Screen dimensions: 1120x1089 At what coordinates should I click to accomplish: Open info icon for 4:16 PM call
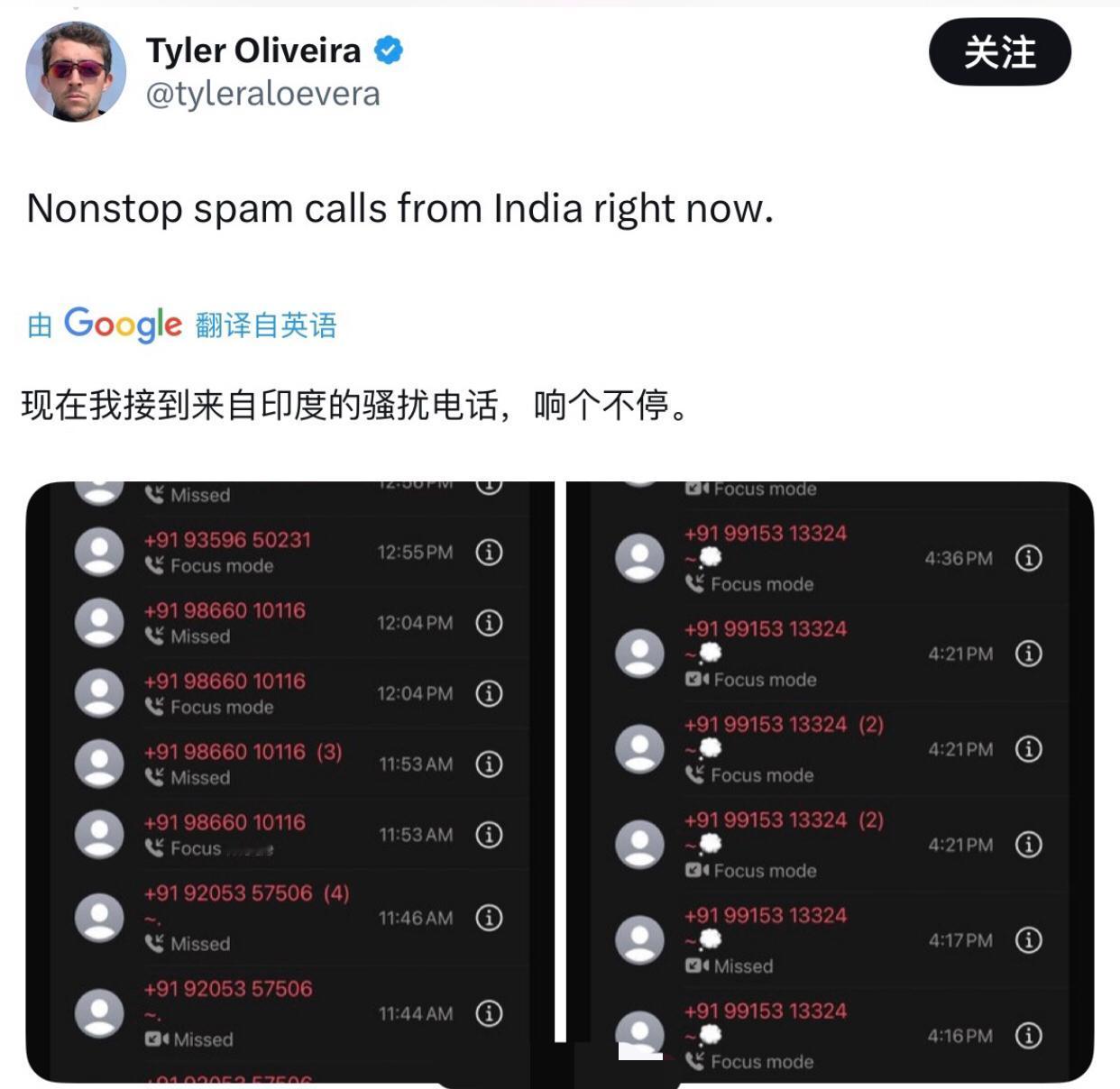[x=1029, y=1036]
